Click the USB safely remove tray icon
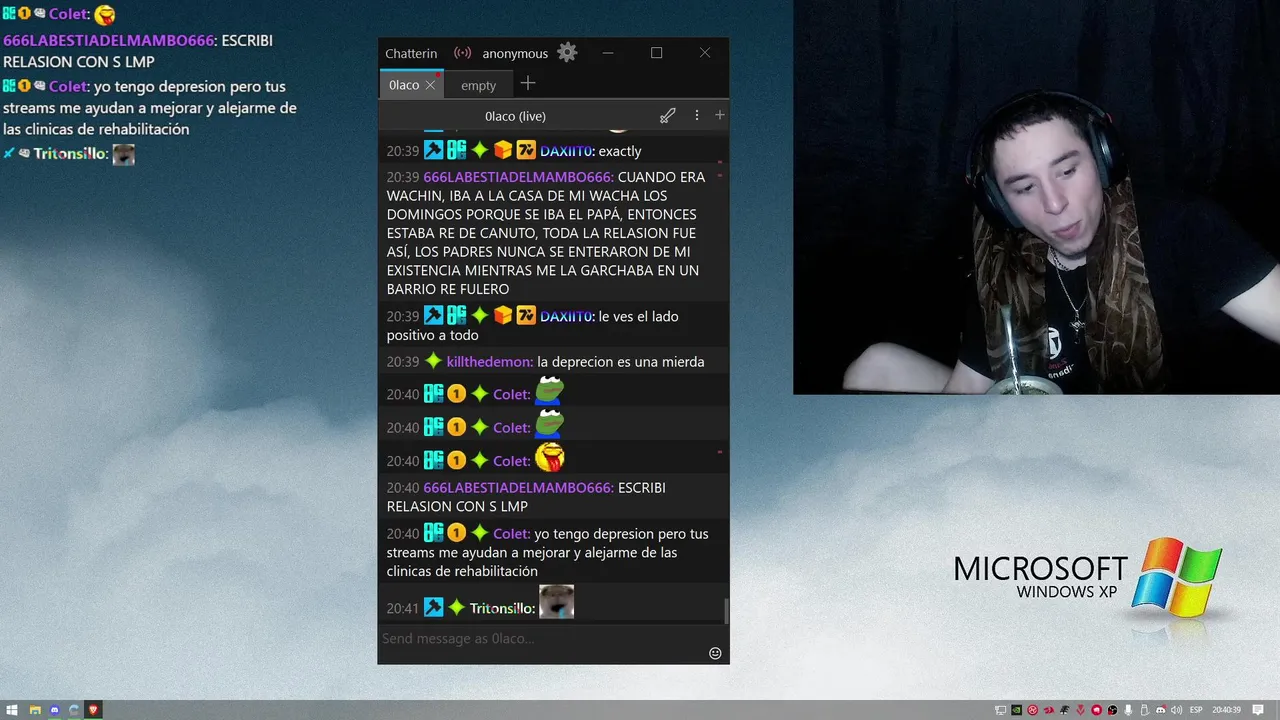The width and height of the screenshot is (1280, 720). click(1144, 710)
